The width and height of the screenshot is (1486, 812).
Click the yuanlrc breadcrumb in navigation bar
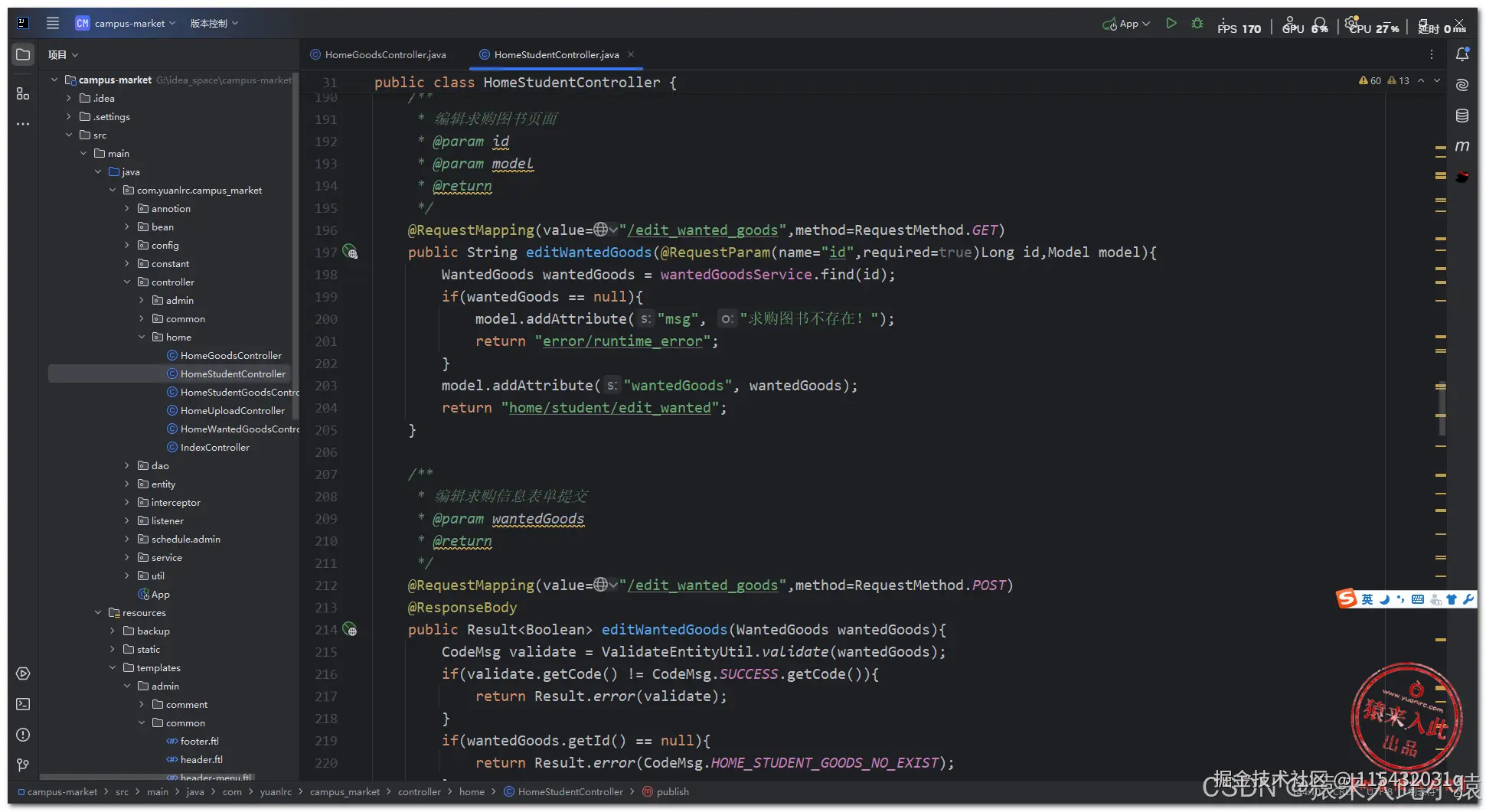click(276, 791)
